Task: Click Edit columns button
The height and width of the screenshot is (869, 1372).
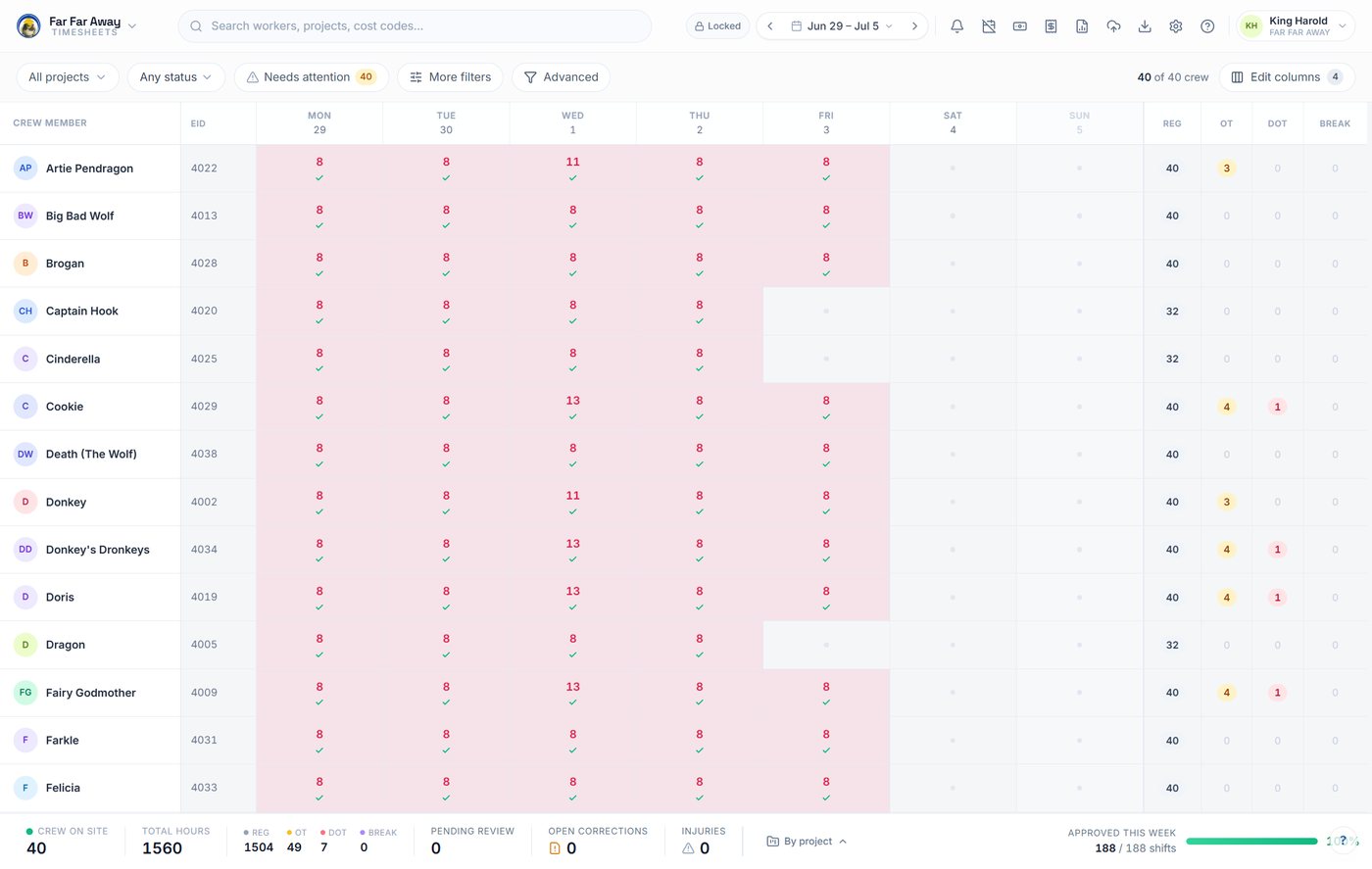Action: 1287,77
